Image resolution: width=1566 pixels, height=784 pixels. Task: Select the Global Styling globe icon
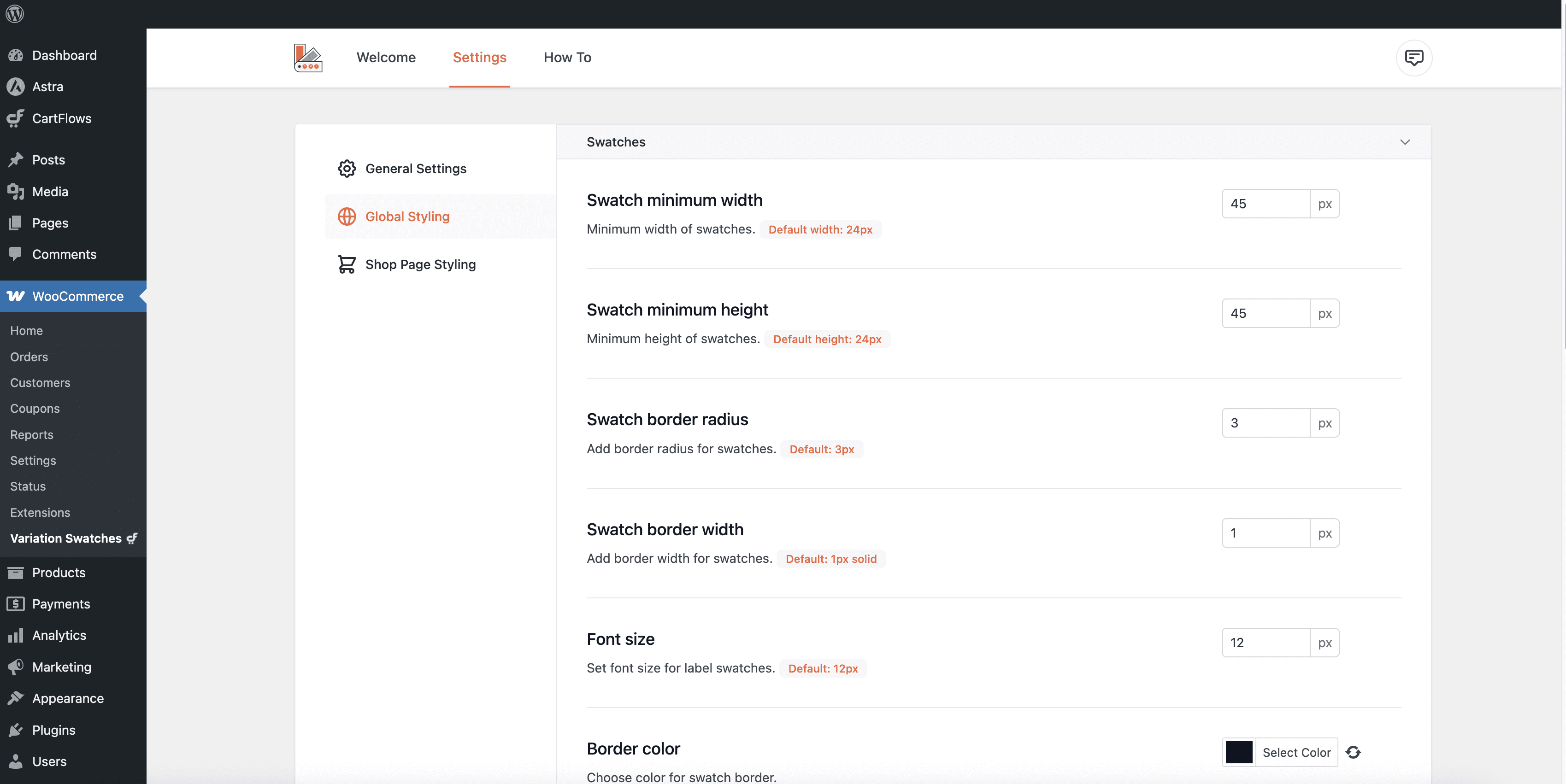tap(347, 216)
